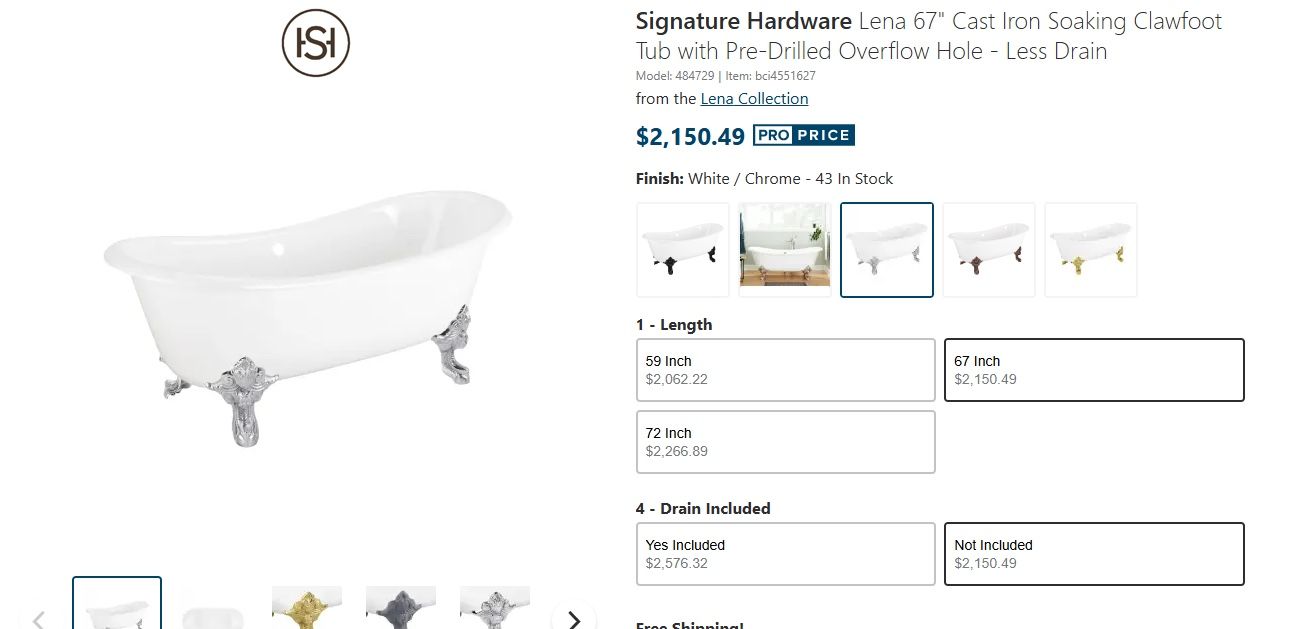
Task: Choose the 72 Inch length option
Action: coord(785,442)
